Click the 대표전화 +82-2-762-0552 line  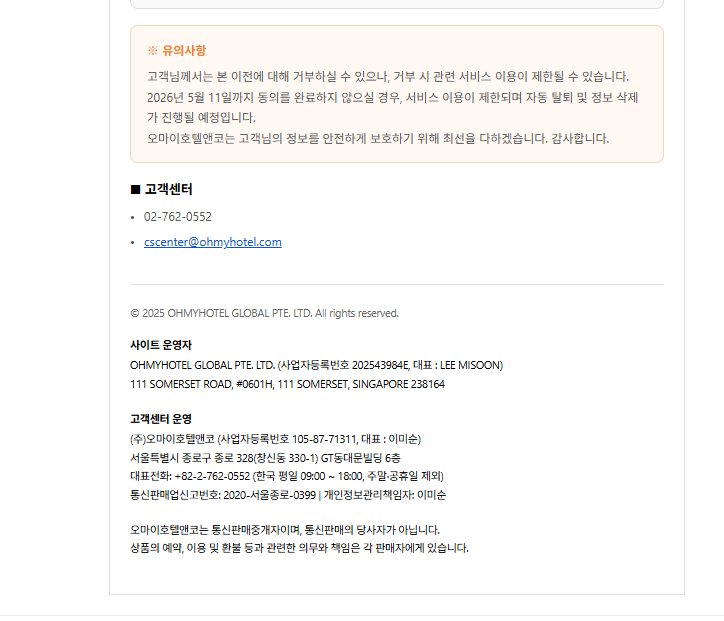tap(286, 476)
